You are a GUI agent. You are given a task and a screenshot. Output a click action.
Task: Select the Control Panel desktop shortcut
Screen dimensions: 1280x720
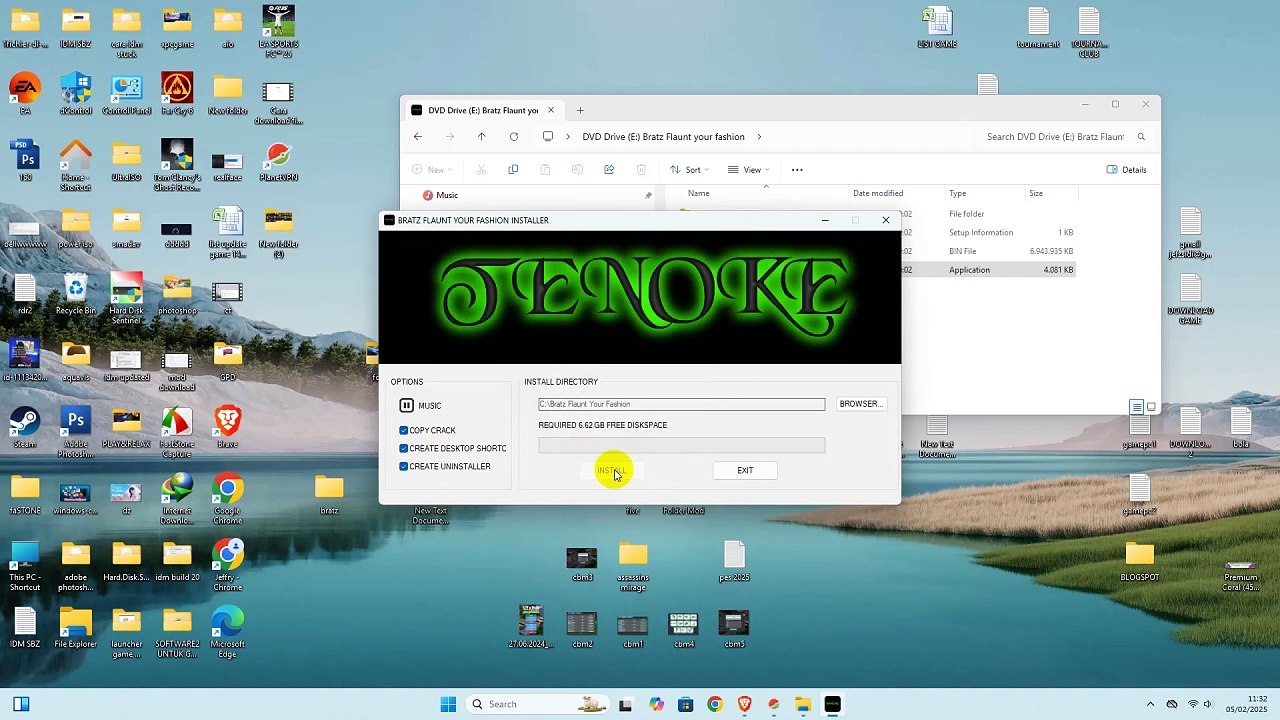[x=126, y=94]
